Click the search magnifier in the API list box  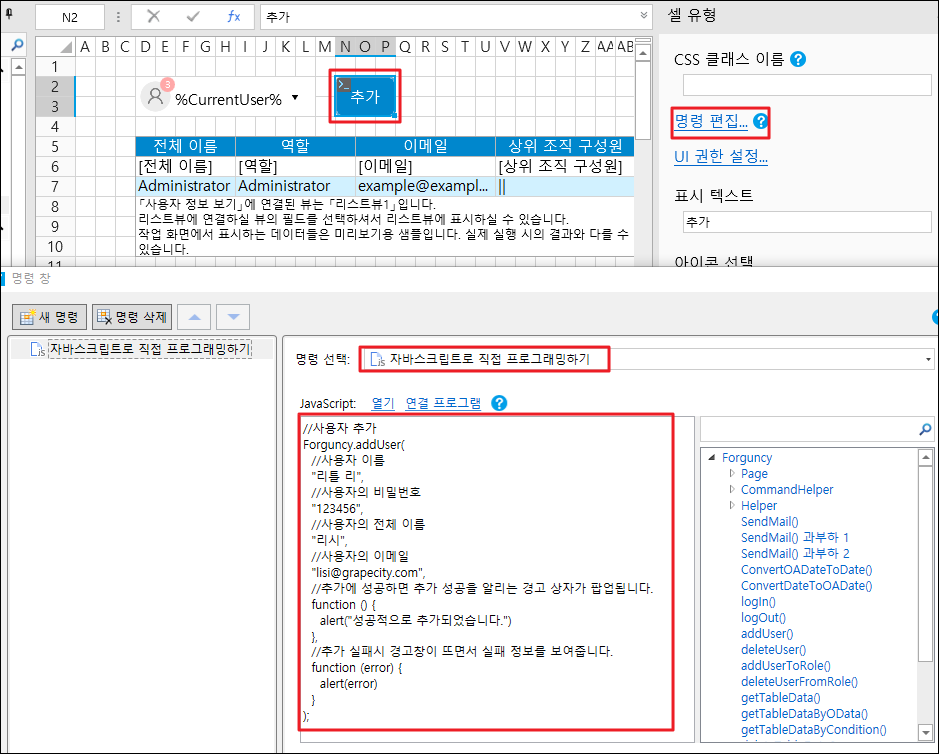[924, 429]
